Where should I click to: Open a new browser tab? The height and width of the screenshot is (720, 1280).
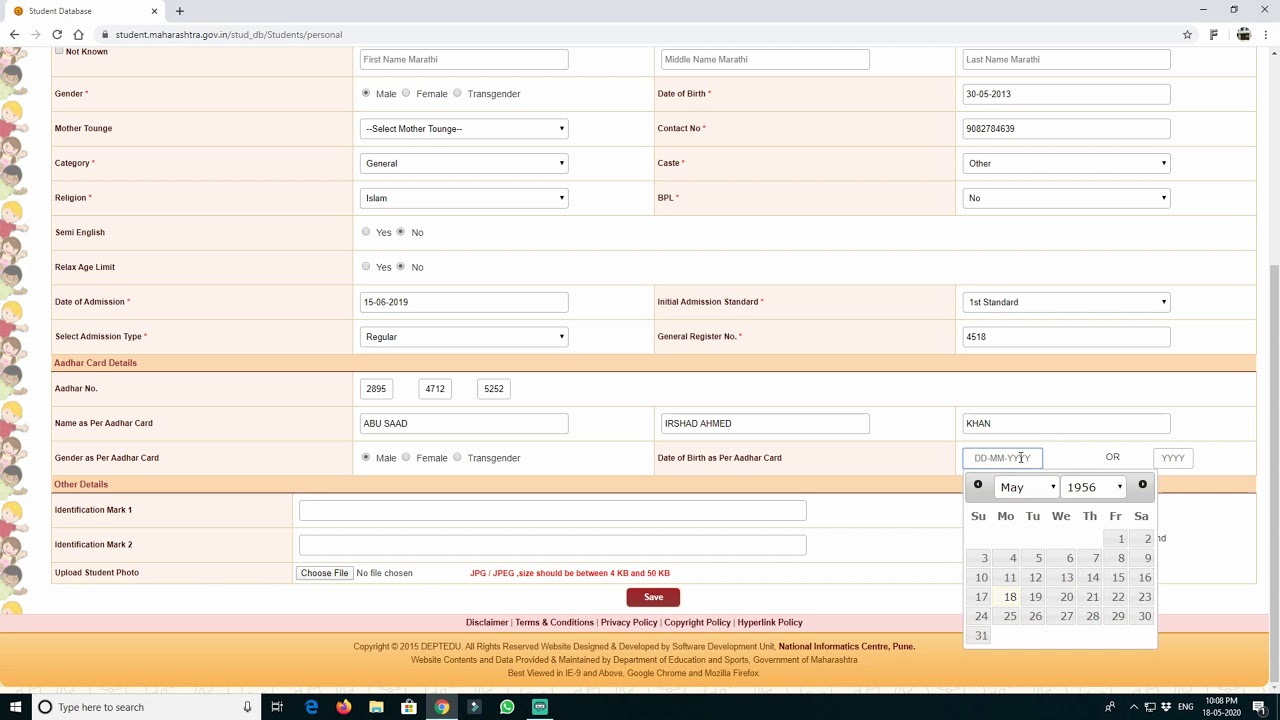180,11
